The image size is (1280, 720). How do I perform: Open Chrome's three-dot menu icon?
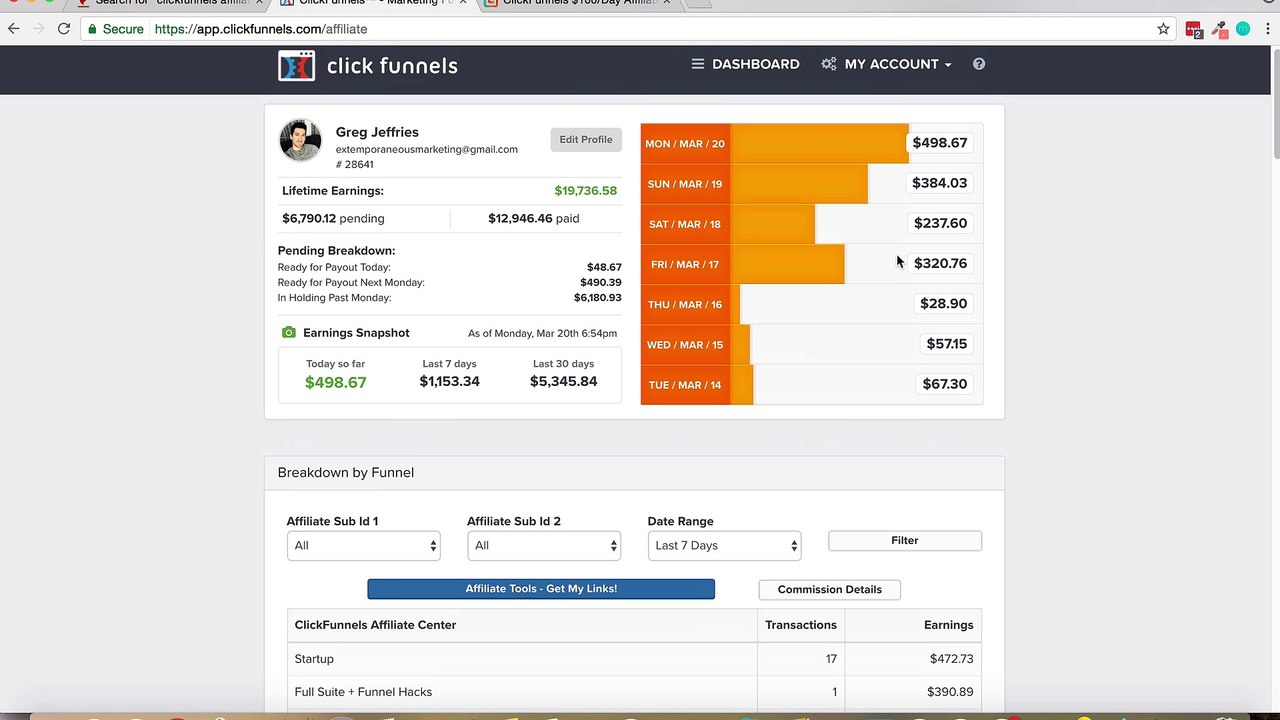[x=1267, y=29]
